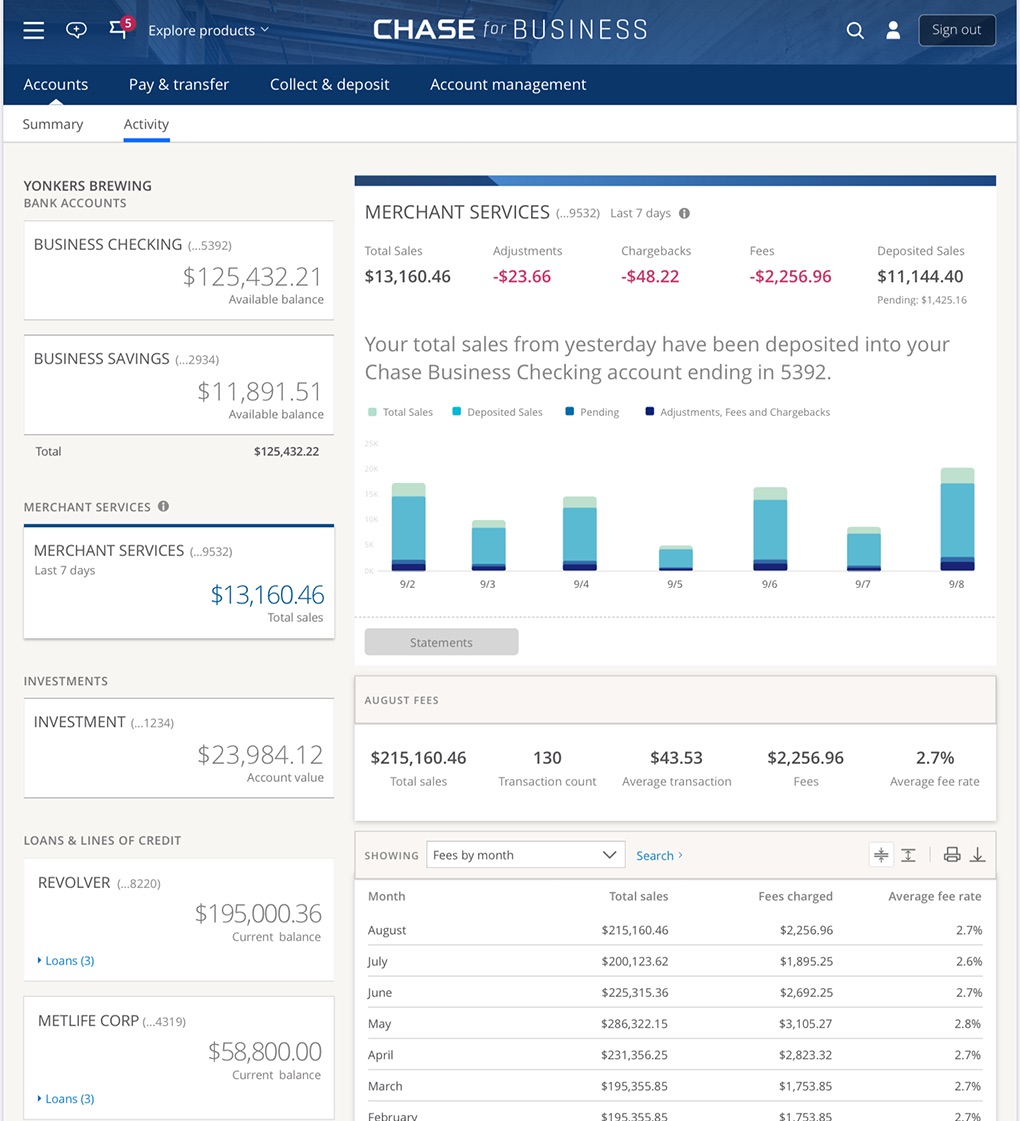This screenshot has width=1020, height=1121.
Task: Click the search magnifier icon
Action: tap(855, 30)
